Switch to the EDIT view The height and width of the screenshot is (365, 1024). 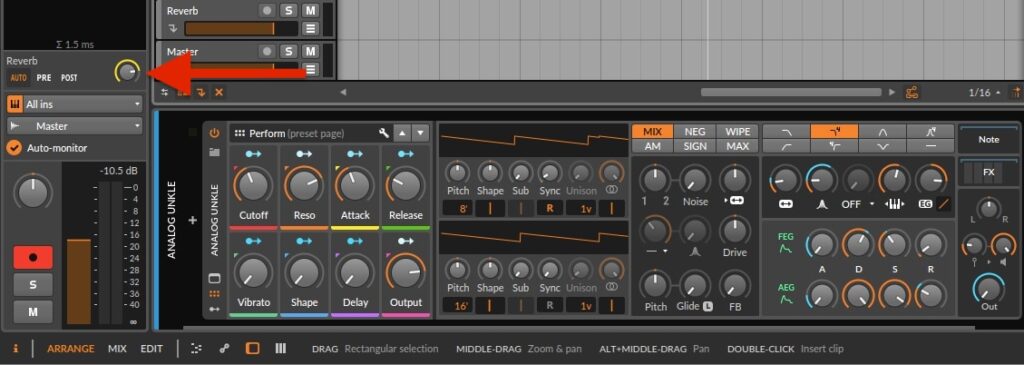pyautogui.click(x=152, y=349)
